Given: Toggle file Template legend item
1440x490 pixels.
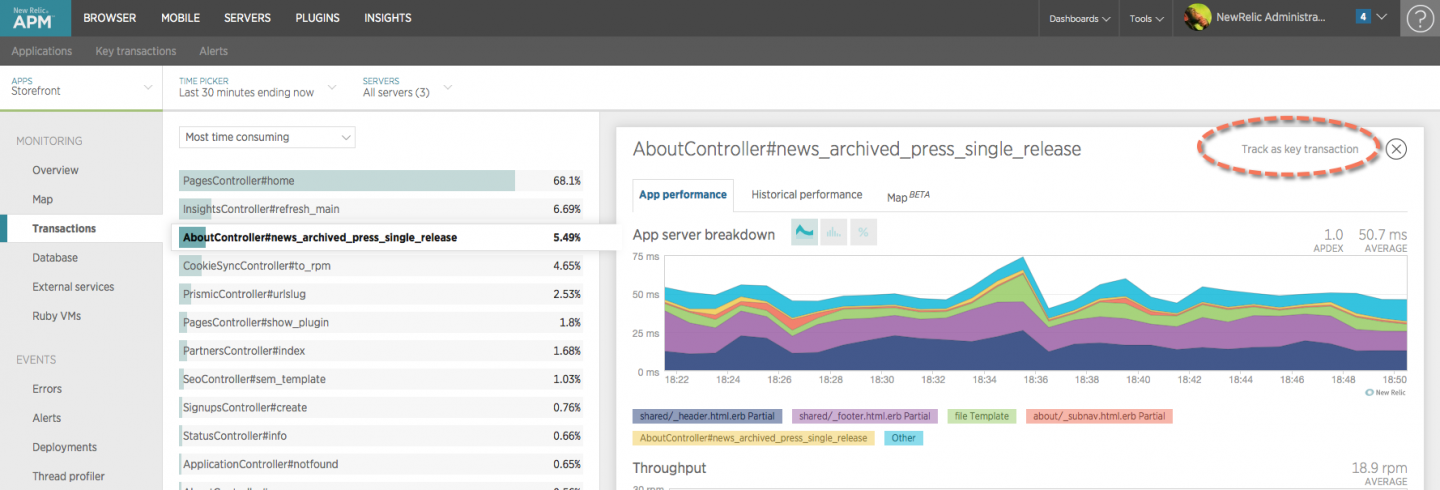Looking at the screenshot, I should (x=983, y=416).
